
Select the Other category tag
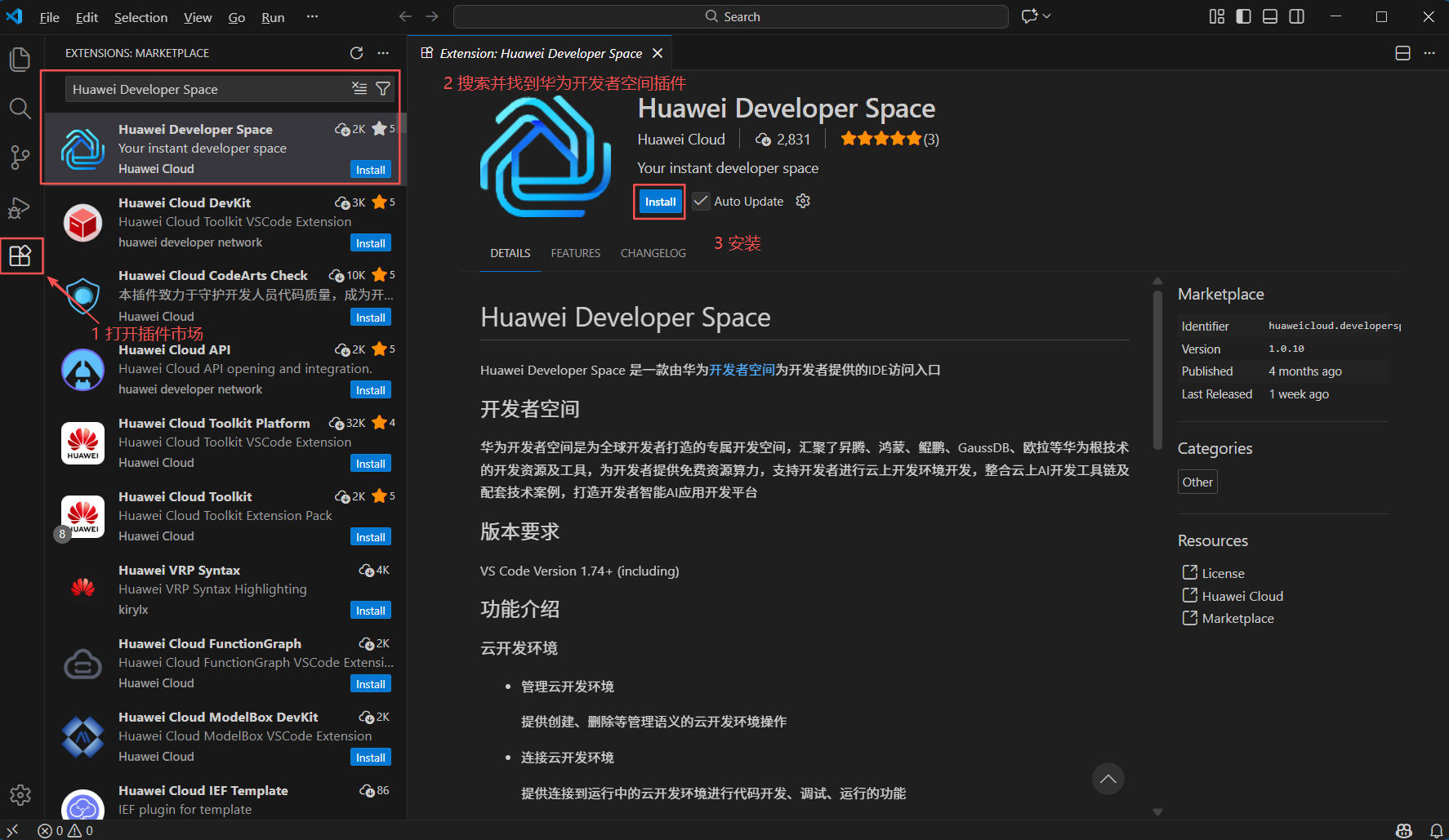pos(1197,482)
